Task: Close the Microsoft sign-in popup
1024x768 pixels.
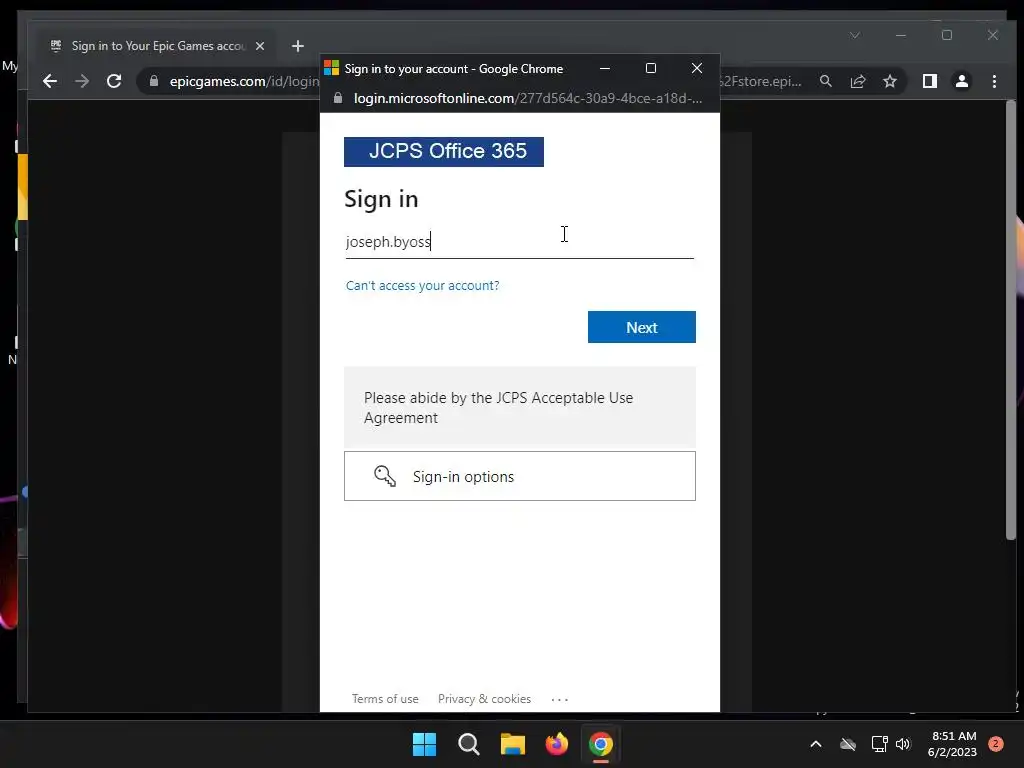Action: click(x=697, y=68)
